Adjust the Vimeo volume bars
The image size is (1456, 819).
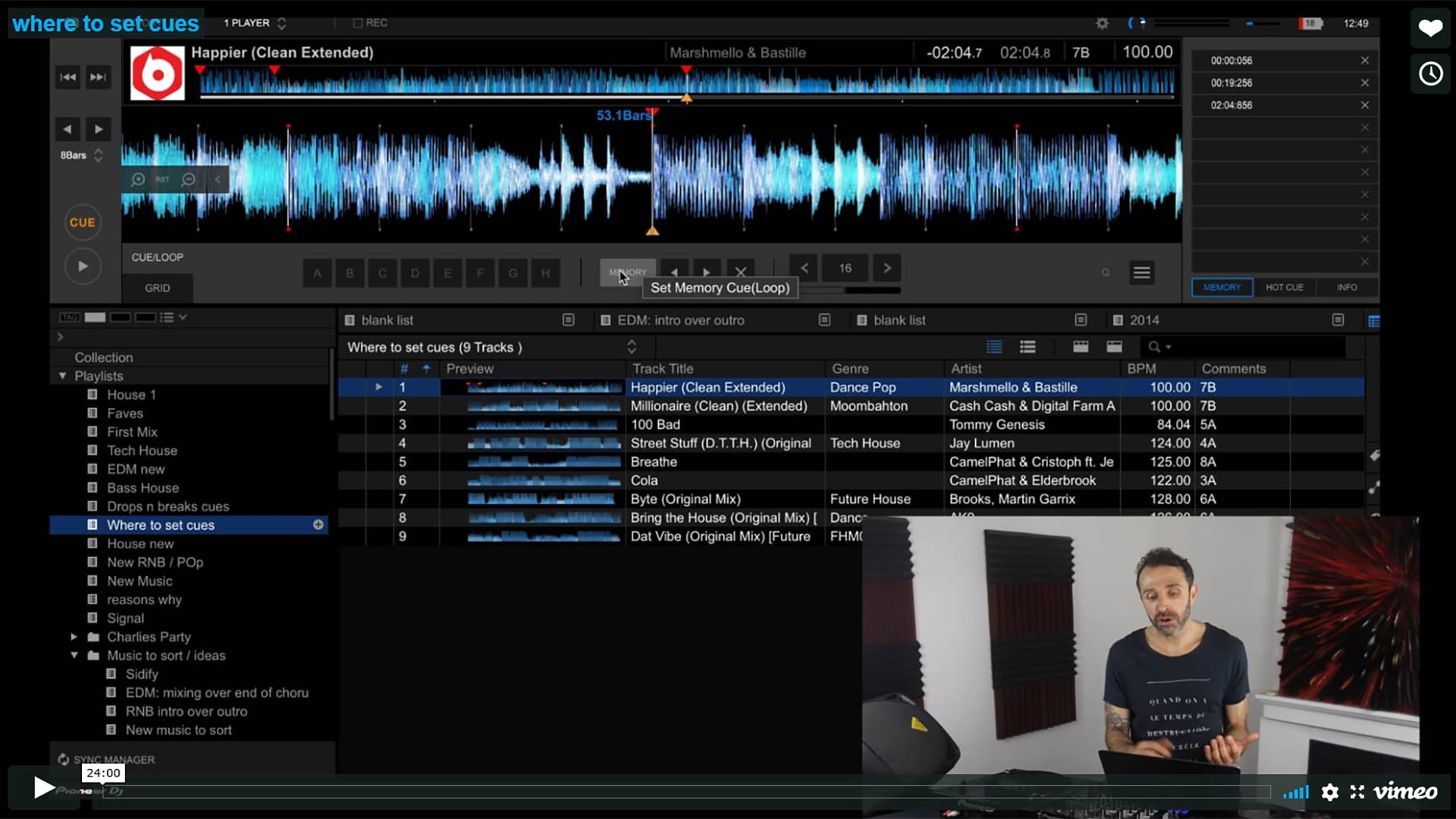click(x=1296, y=792)
